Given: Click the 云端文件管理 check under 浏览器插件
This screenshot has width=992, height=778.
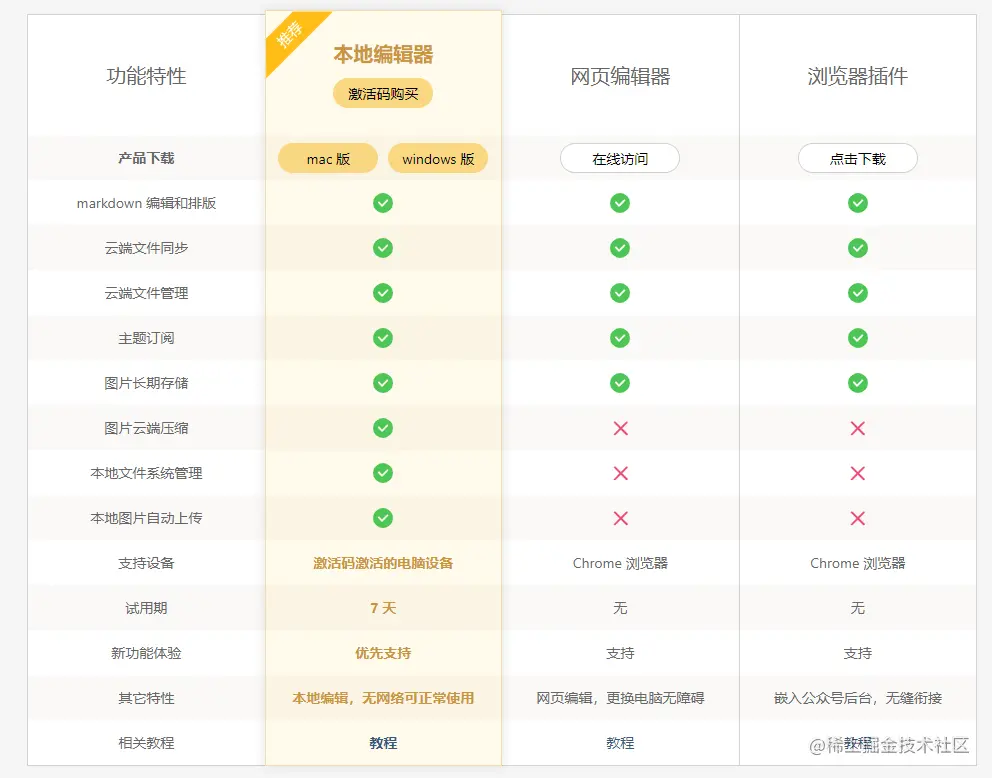Looking at the screenshot, I should coord(858,293).
